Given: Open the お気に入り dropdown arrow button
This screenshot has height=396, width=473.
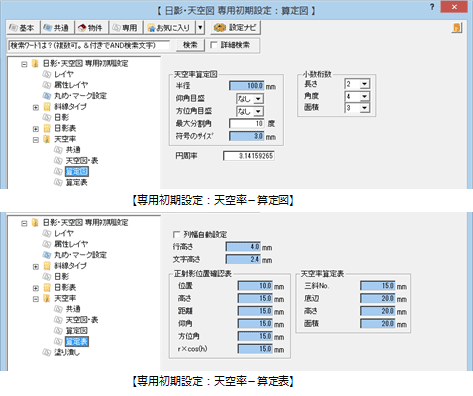Looking at the screenshot, I should coord(200,28).
